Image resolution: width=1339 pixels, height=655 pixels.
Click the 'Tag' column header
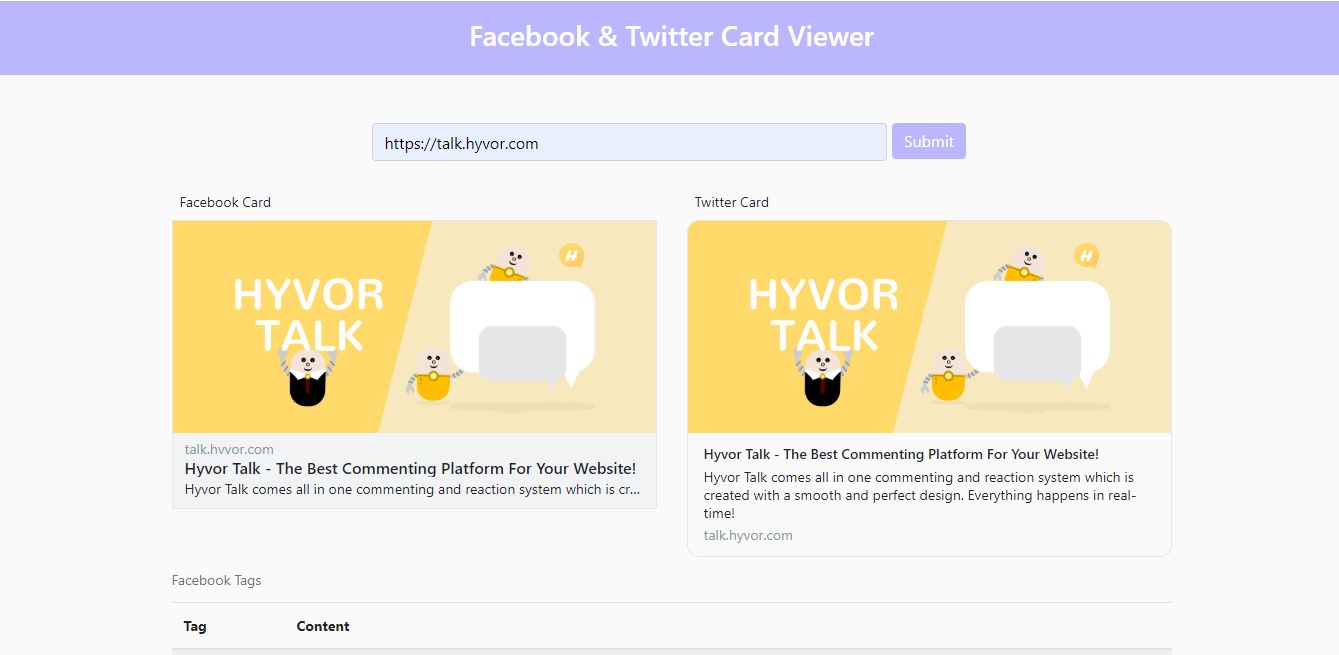tap(195, 626)
